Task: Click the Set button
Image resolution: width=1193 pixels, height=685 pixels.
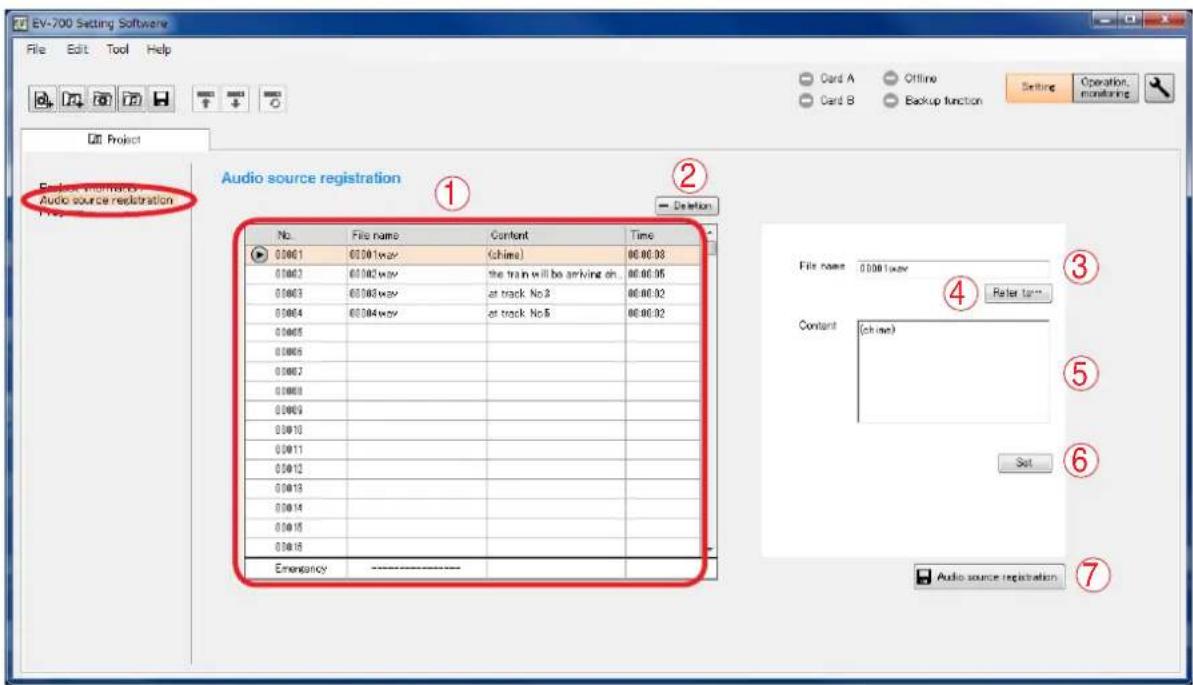Action: click(x=1025, y=463)
